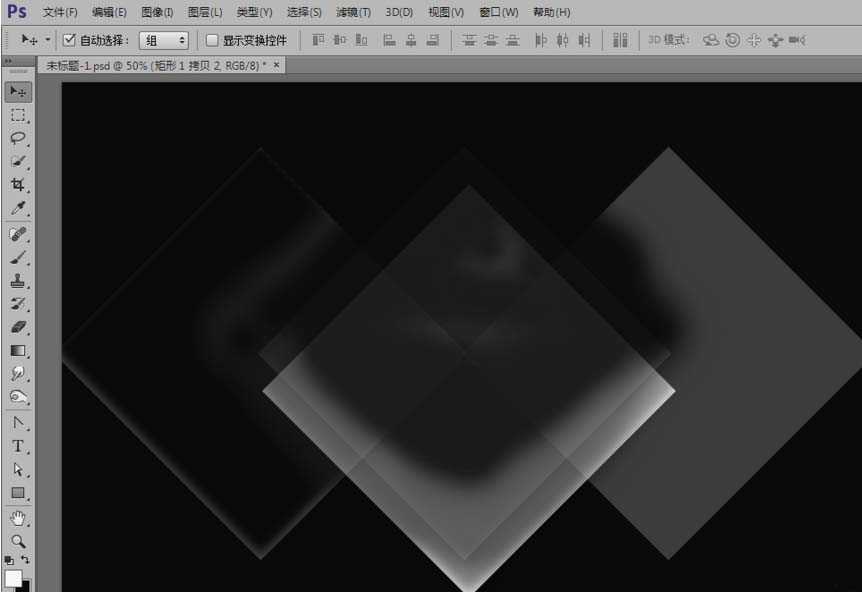The width and height of the screenshot is (862, 592).
Task: Open the 视图(V) menu
Action: point(446,12)
